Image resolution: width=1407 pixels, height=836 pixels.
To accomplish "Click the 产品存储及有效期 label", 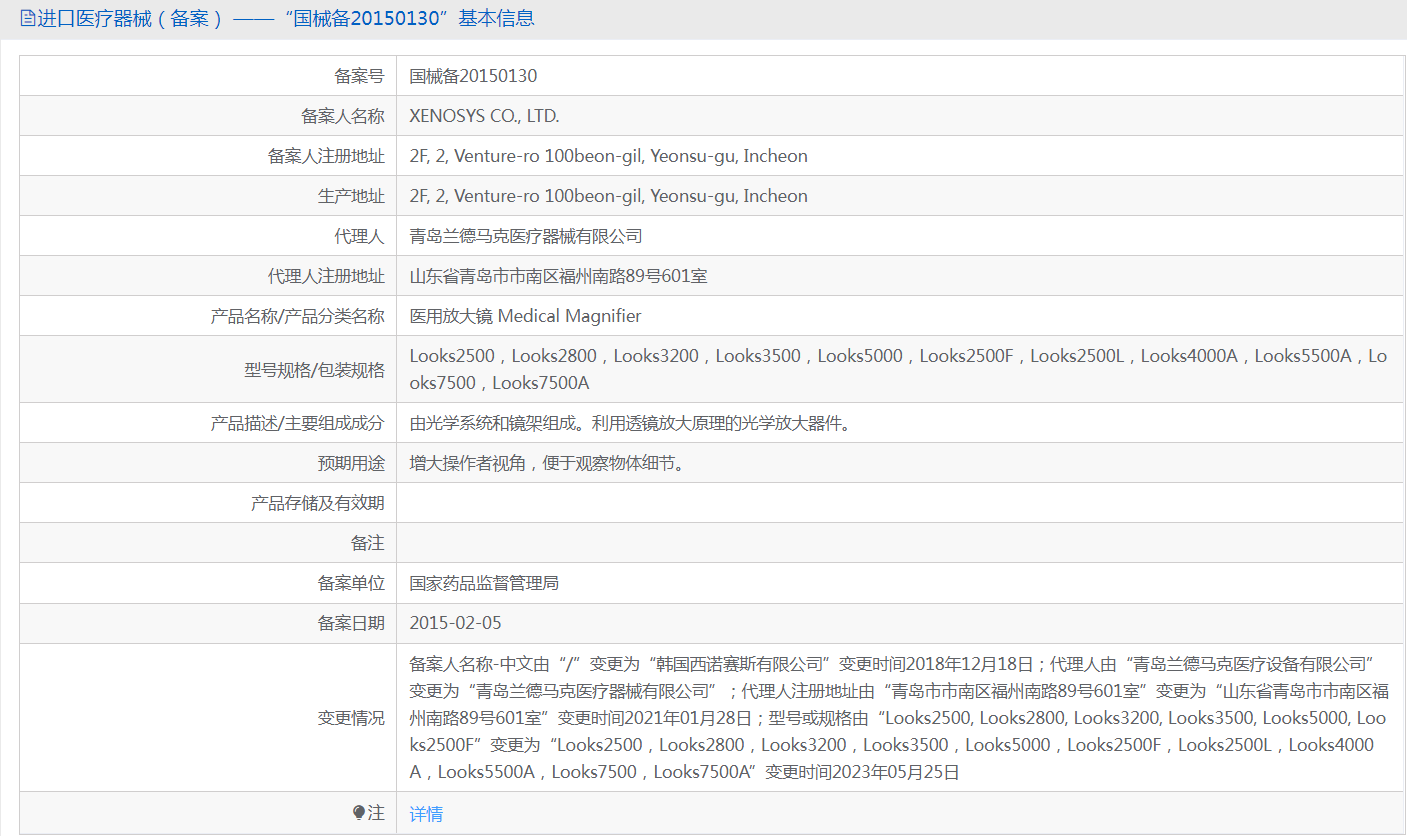I will point(318,503).
